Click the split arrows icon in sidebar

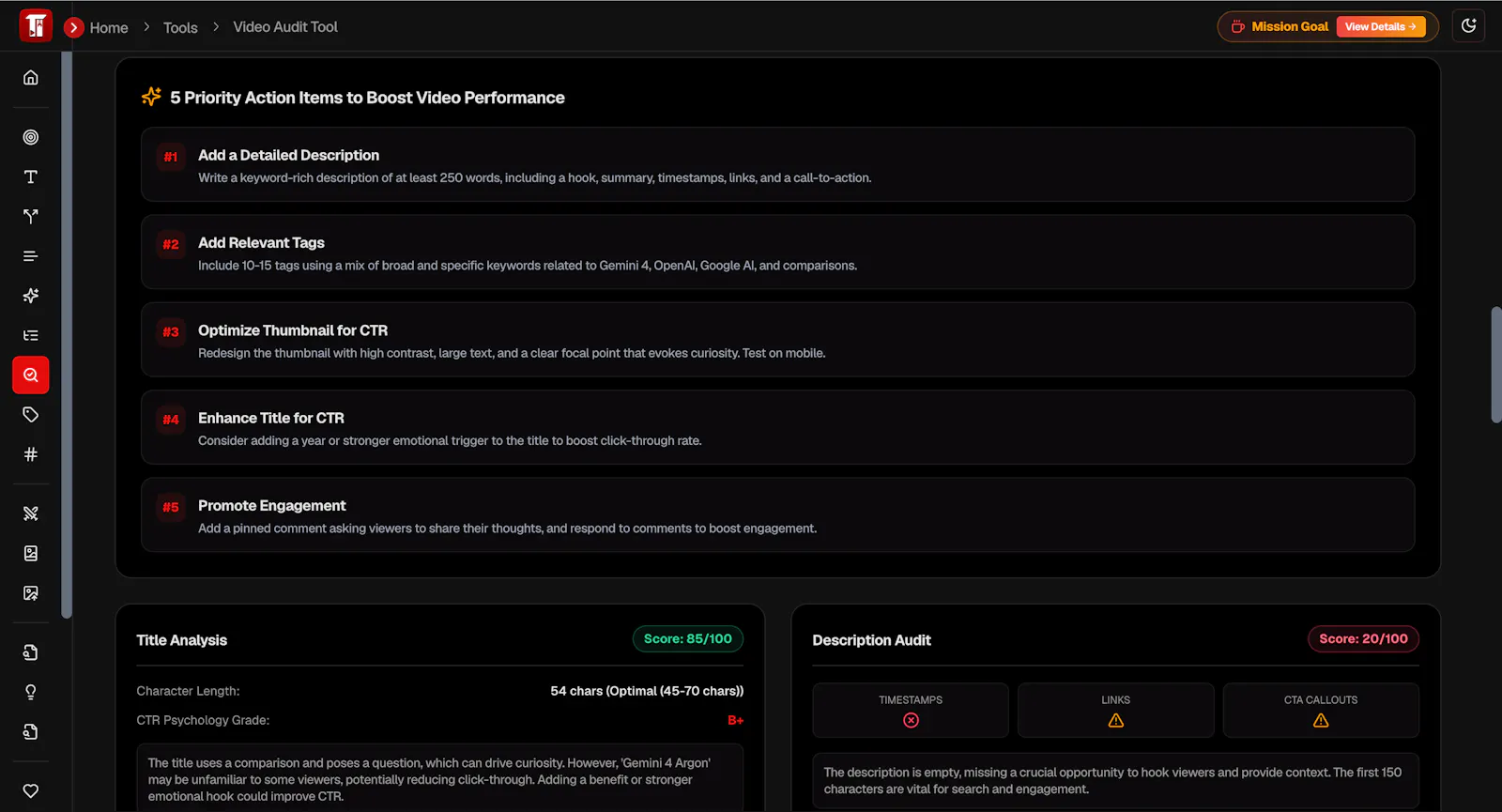click(x=31, y=216)
